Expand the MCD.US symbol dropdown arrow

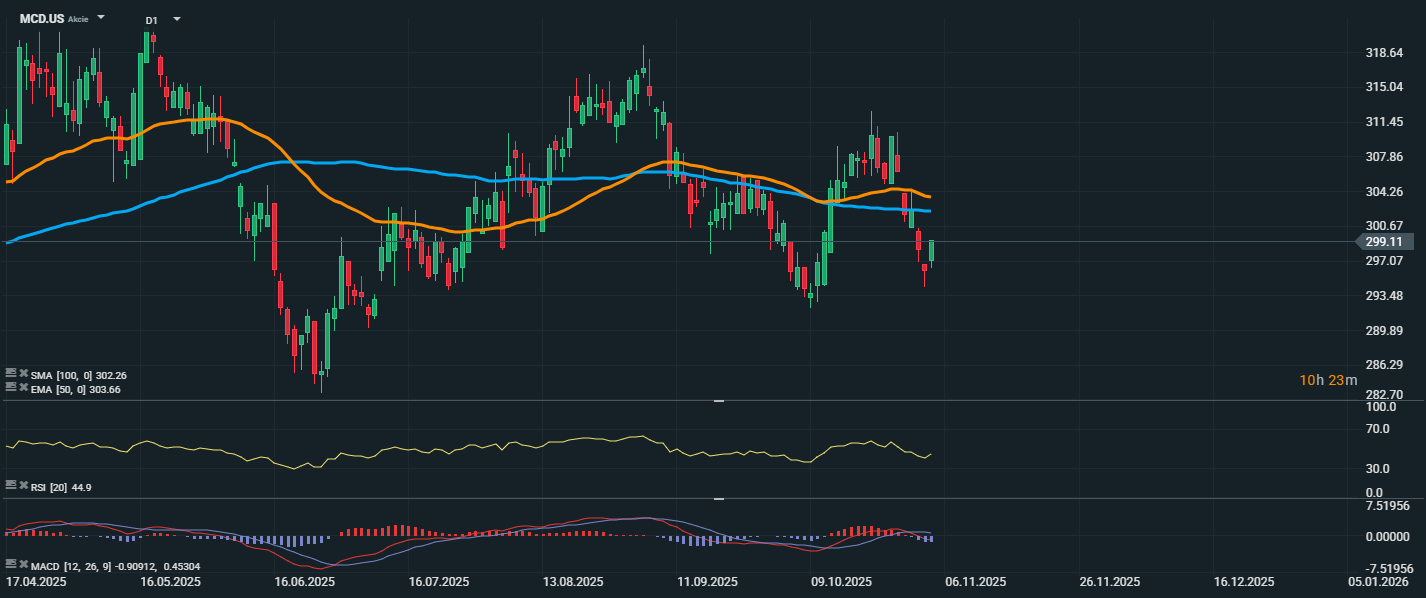[101, 18]
